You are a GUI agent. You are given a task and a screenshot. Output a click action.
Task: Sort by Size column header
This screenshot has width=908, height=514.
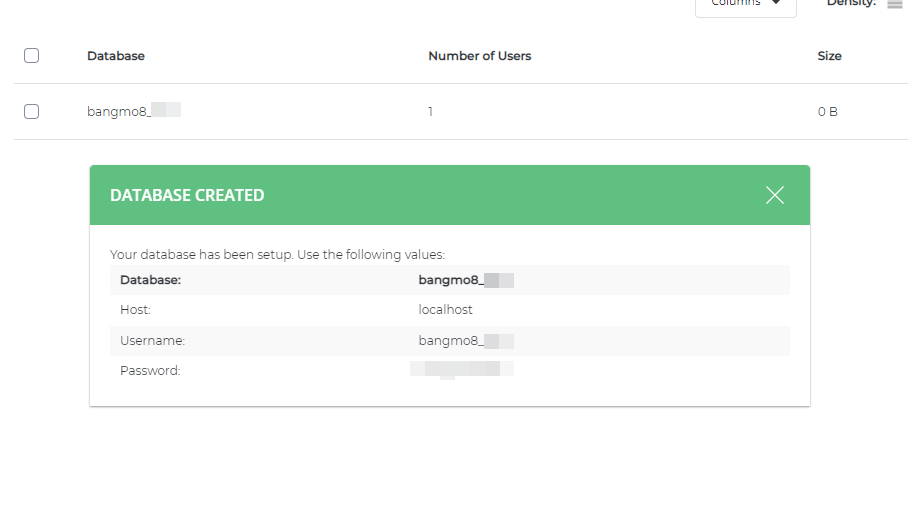pyautogui.click(x=829, y=56)
